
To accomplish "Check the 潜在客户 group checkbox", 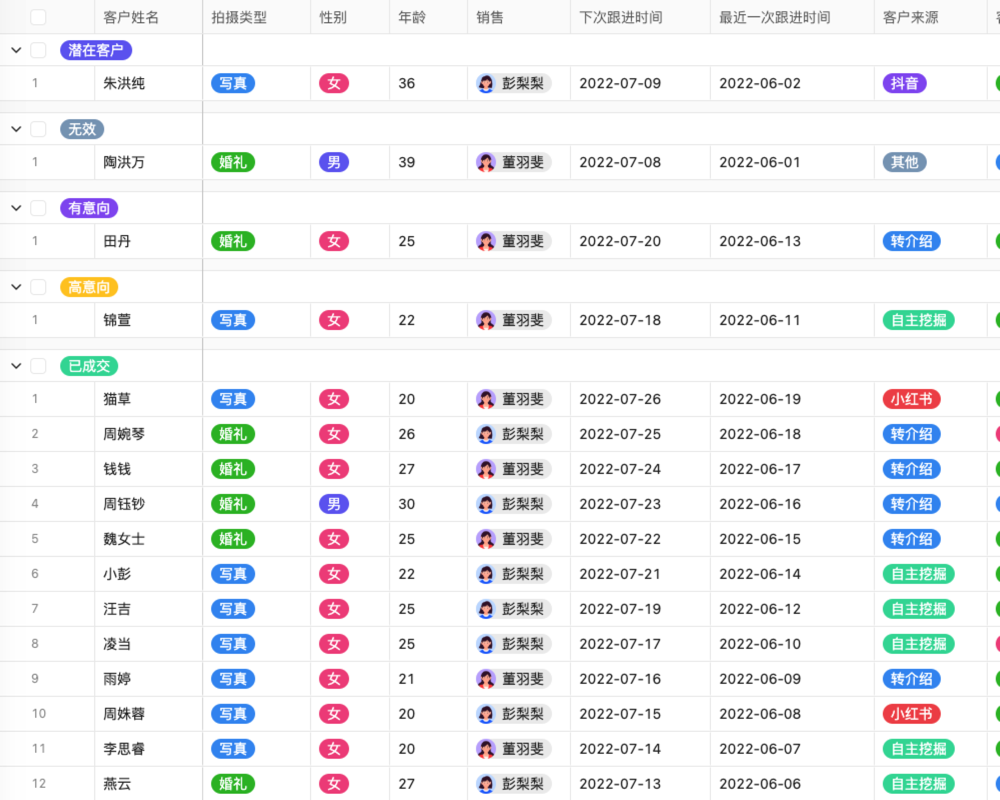I will click(38, 49).
